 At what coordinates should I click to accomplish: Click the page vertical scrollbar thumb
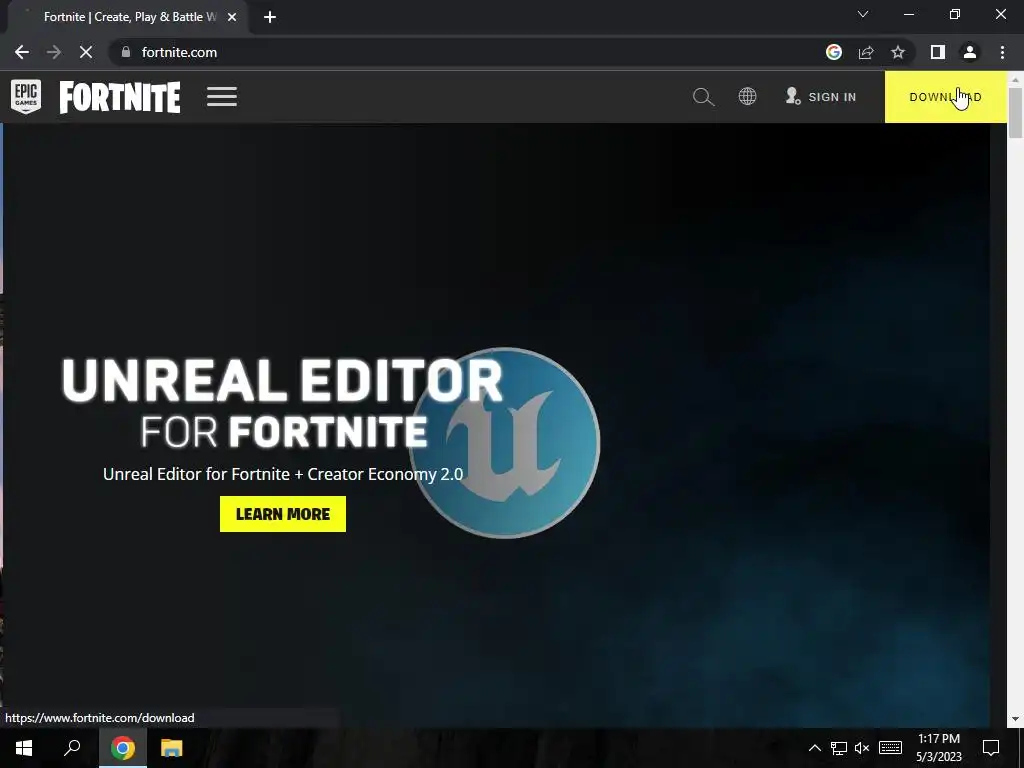point(1016,112)
